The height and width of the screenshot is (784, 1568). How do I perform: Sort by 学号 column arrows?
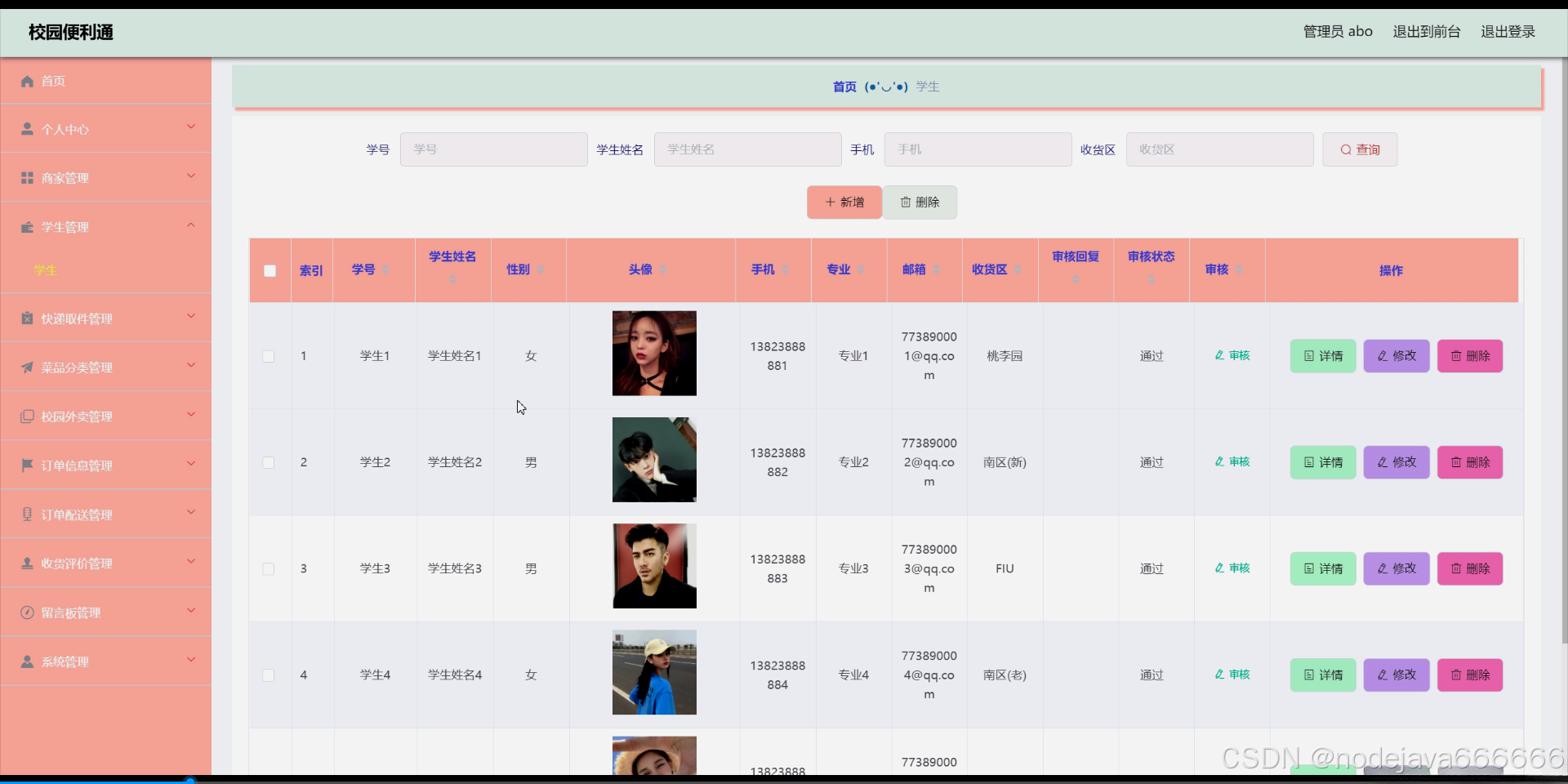(x=385, y=269)
